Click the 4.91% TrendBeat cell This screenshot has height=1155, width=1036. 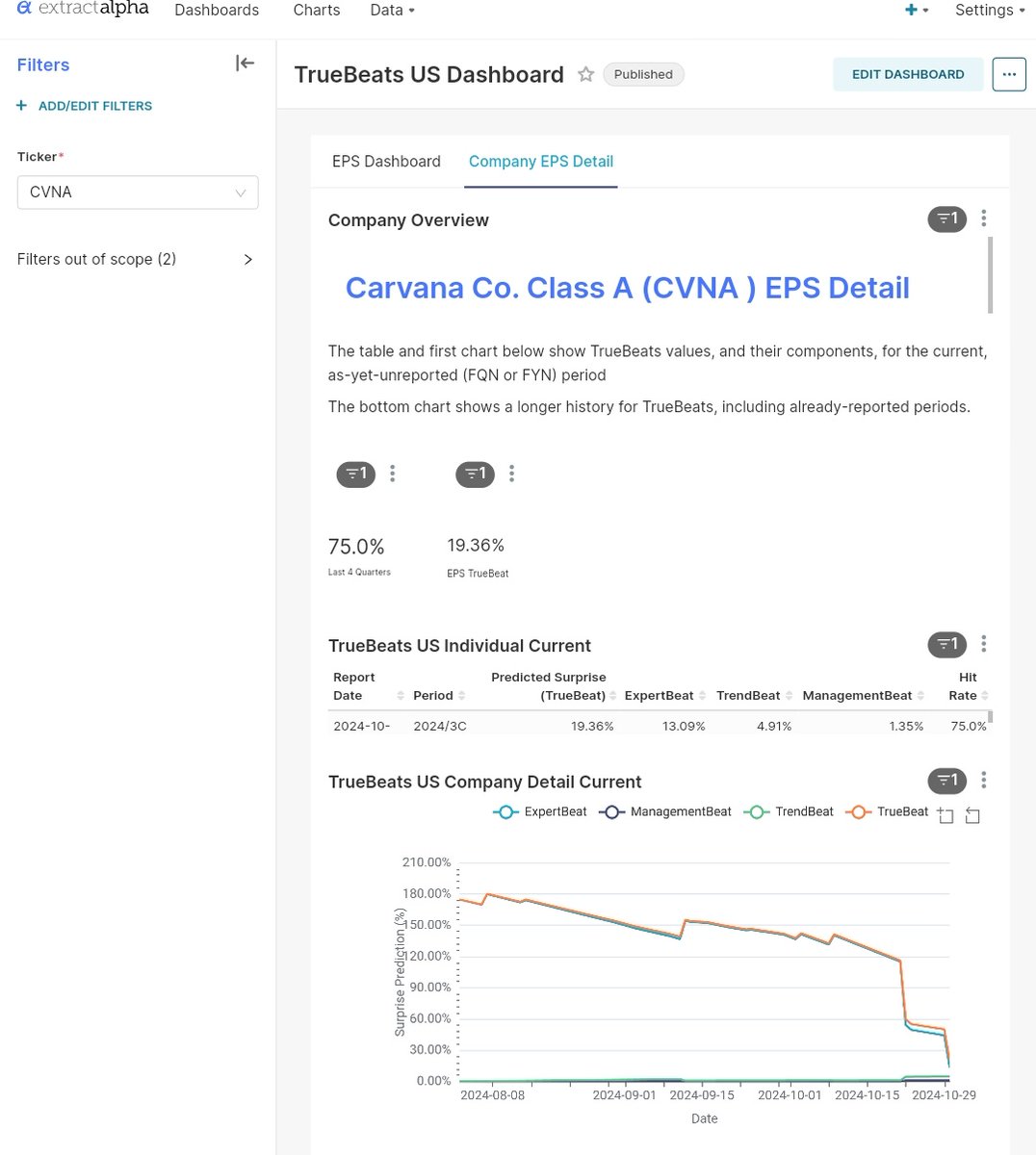point(774,726)
